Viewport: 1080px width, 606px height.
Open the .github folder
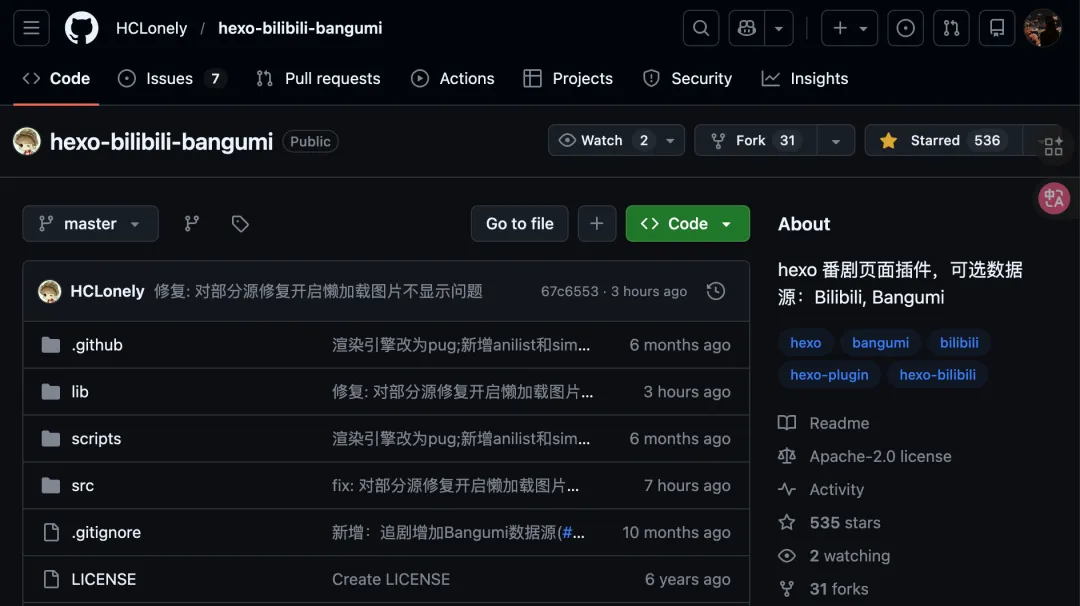97,345
